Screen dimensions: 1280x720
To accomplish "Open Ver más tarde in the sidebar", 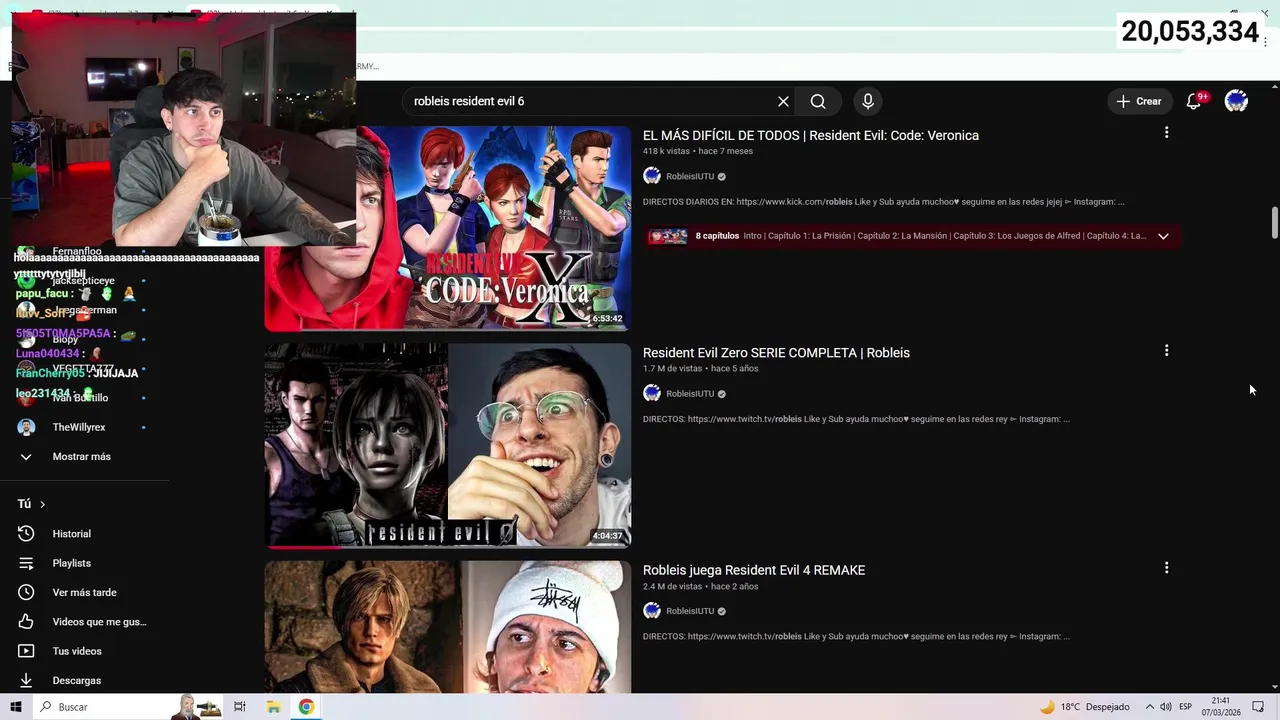I will click(85, 592).
